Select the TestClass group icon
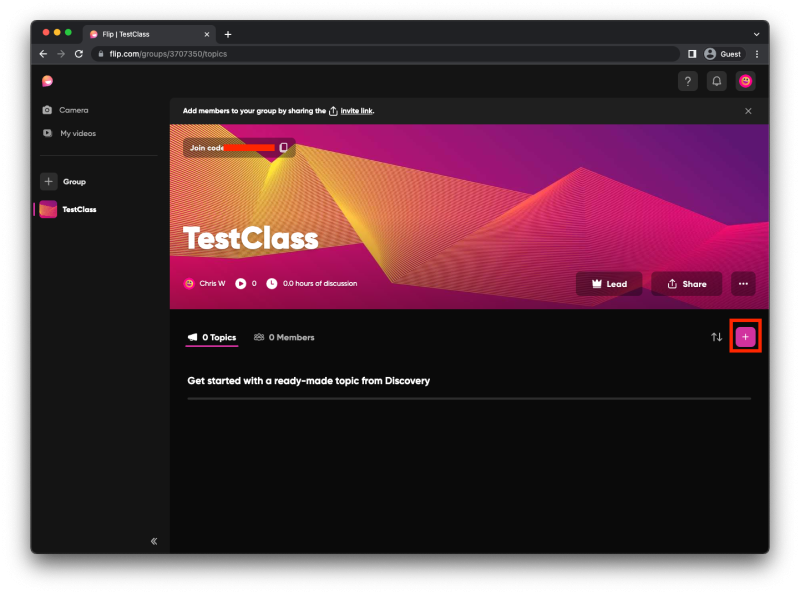 [x=48, y=209]
